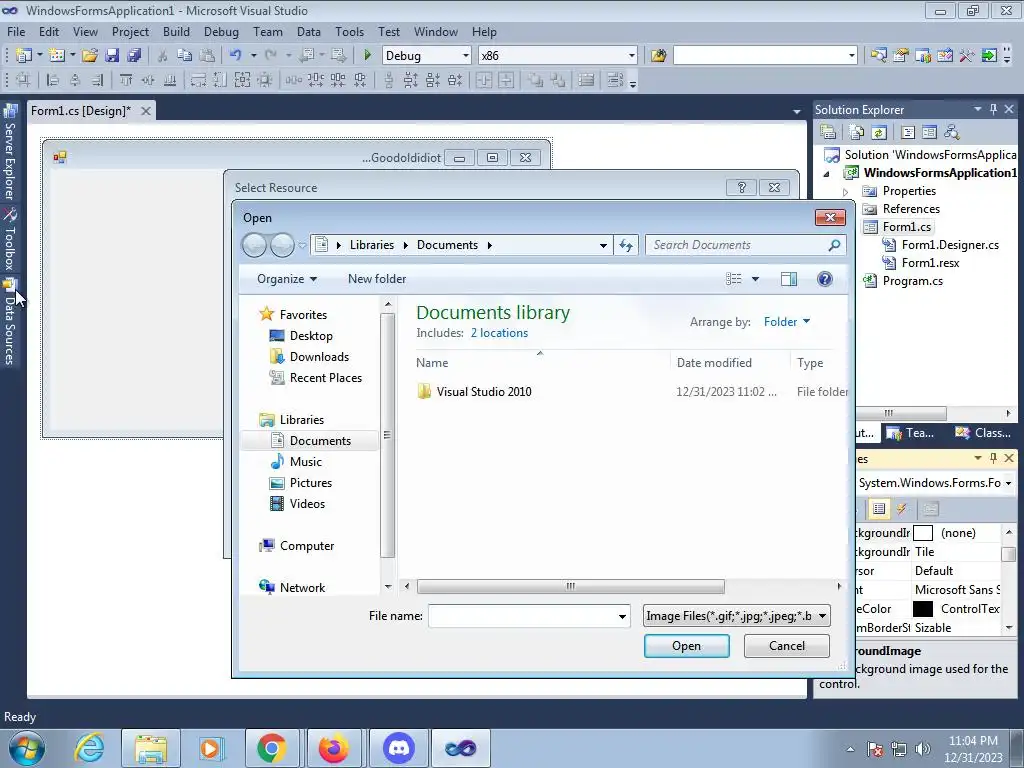Click the white BackgroundImage swatch in Properties
The image size is (1024, 768).
click(922, 533)
